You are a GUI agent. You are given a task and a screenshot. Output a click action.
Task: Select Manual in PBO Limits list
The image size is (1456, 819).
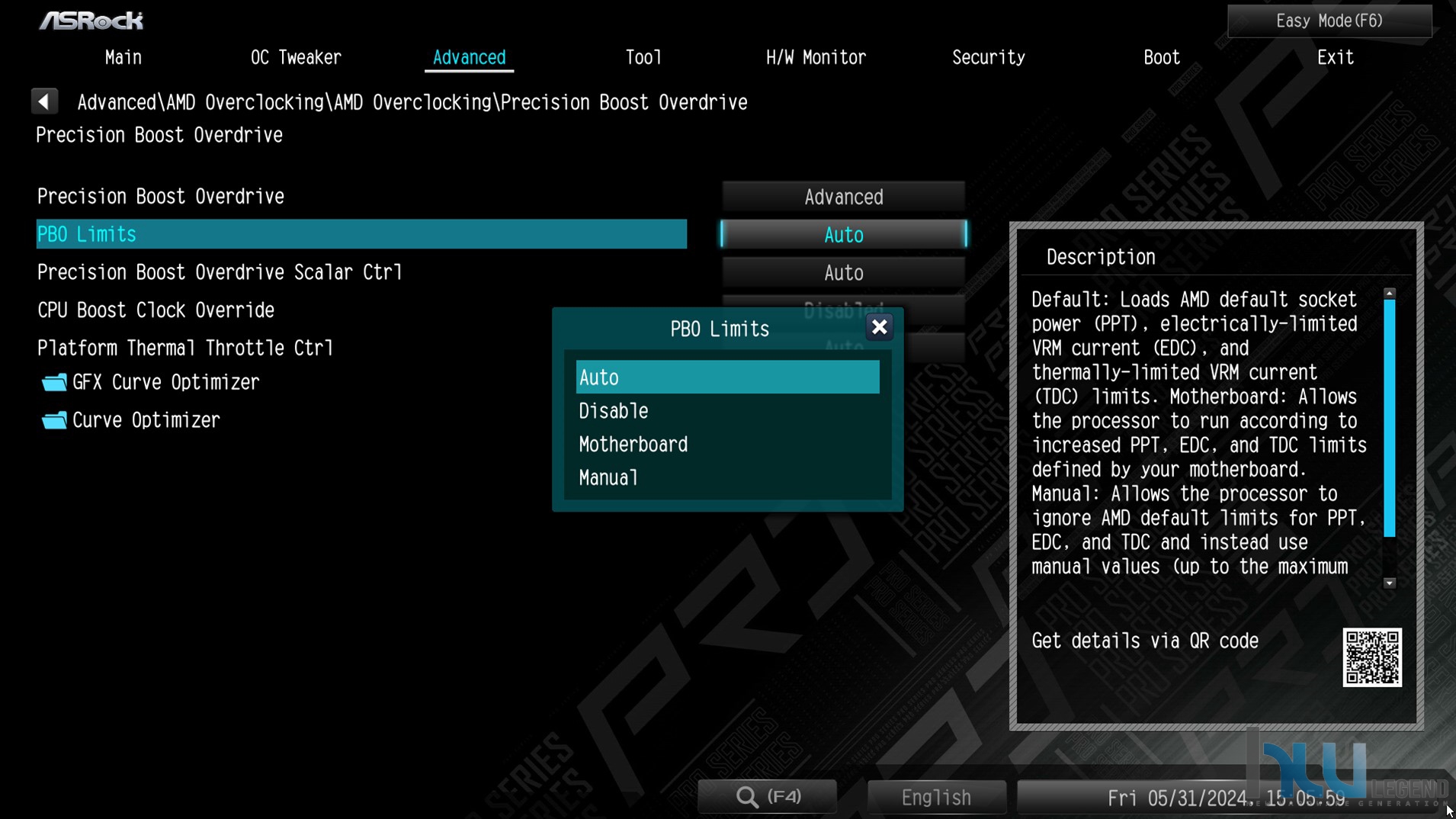tap(727, 478)
